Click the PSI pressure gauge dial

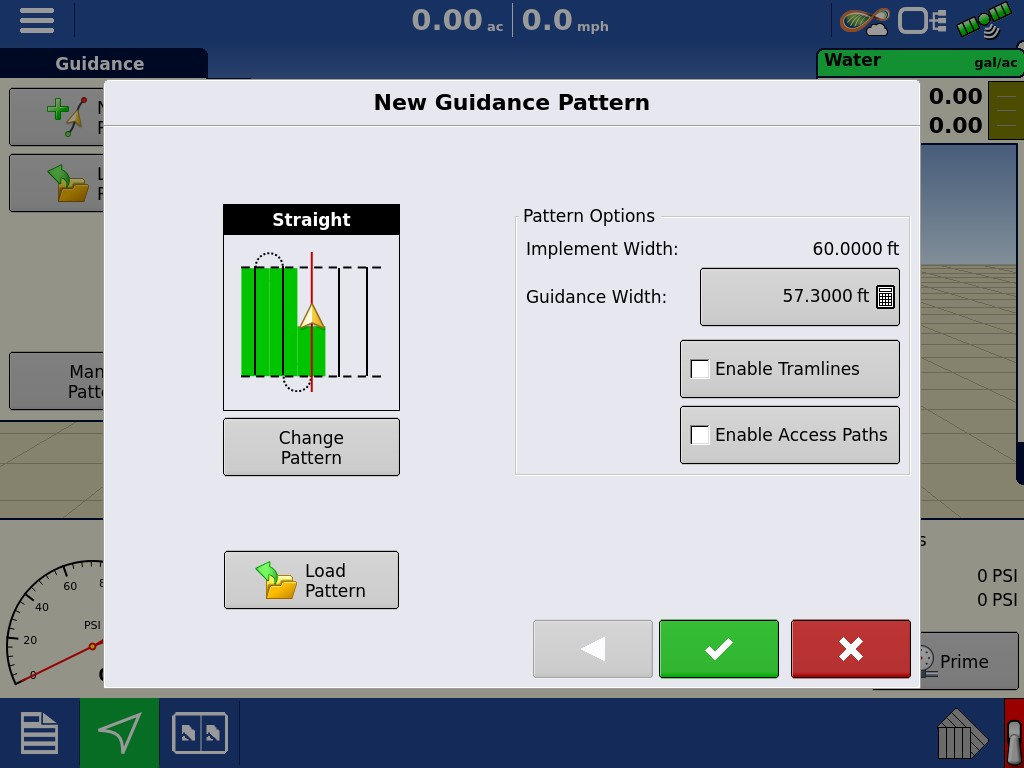click(x=55, y=624)
